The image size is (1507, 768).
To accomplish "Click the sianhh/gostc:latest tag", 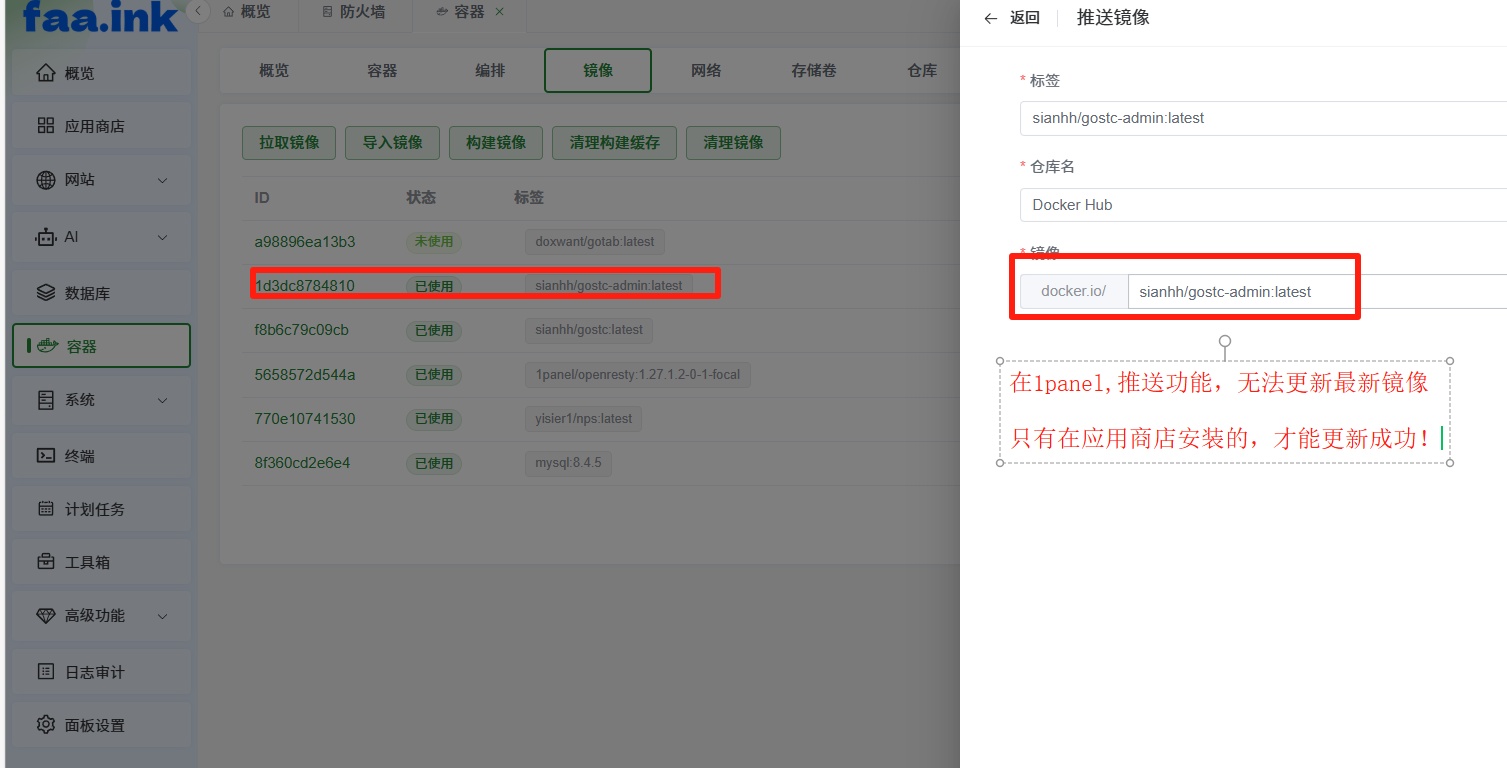I will click(x=589, y=330).
